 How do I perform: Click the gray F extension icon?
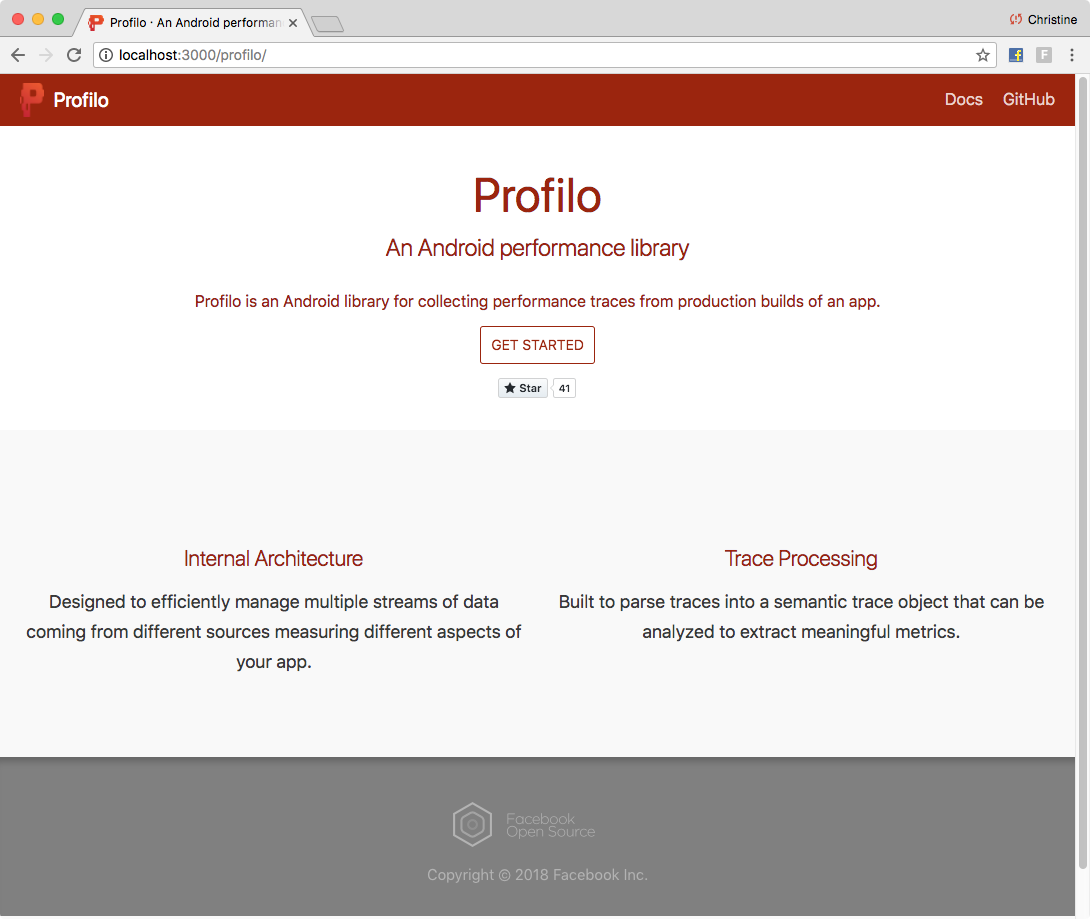point(1043,55)
